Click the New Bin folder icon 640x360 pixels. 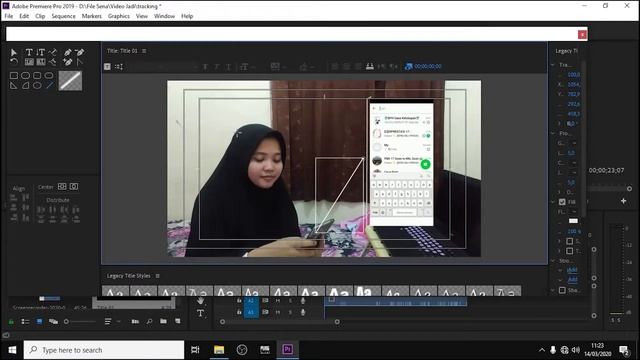pyautogui.click(x=163, y=322)
